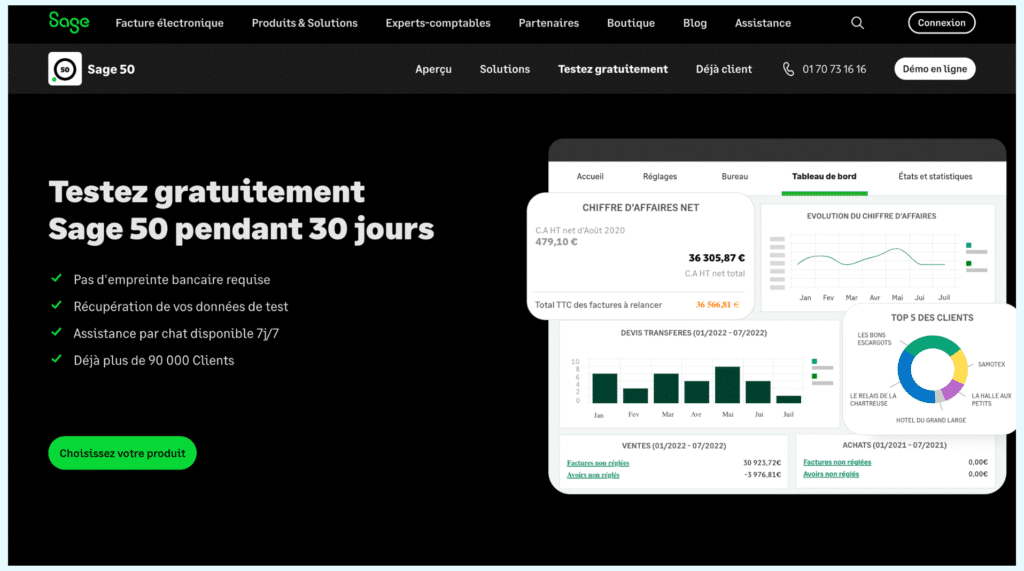Image resolution: width=1024 pixels, height=571 pixels.
Task: Open the Boutique link
Action: click(x=630, y=23)
